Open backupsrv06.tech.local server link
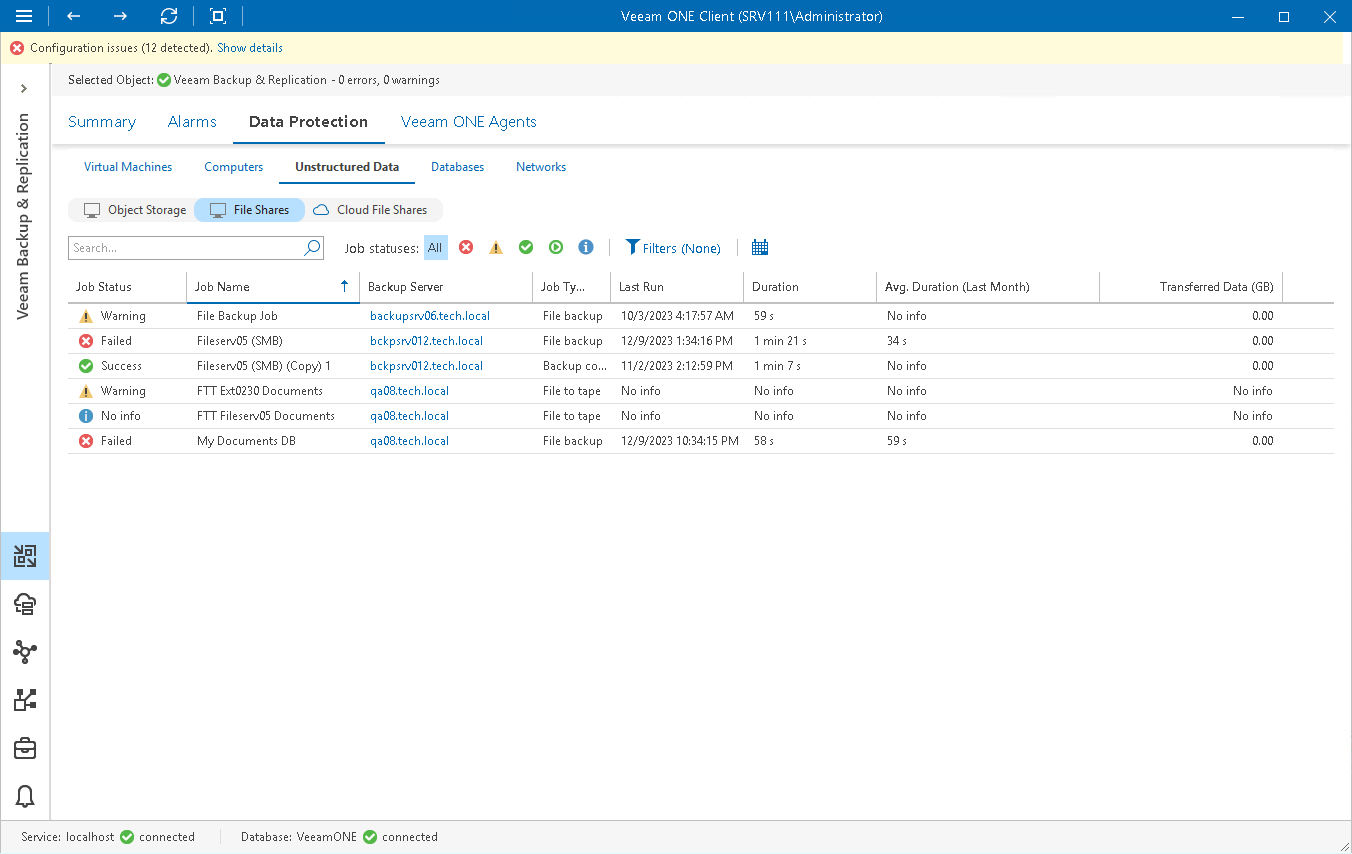The height and width of the screenshot is (854, 1352). (x=430, y=316)
